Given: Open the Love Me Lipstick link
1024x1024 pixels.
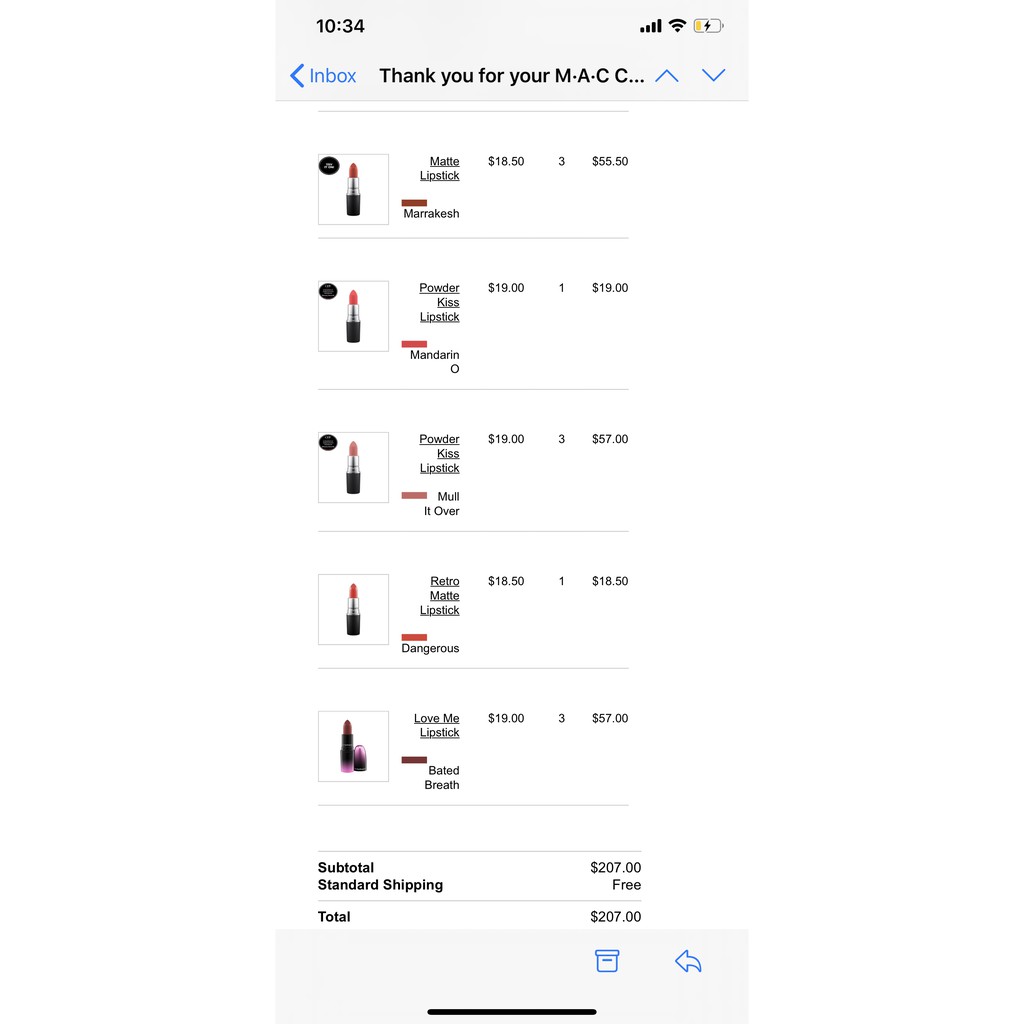Looking at the screenshot, I should point(437,725).
